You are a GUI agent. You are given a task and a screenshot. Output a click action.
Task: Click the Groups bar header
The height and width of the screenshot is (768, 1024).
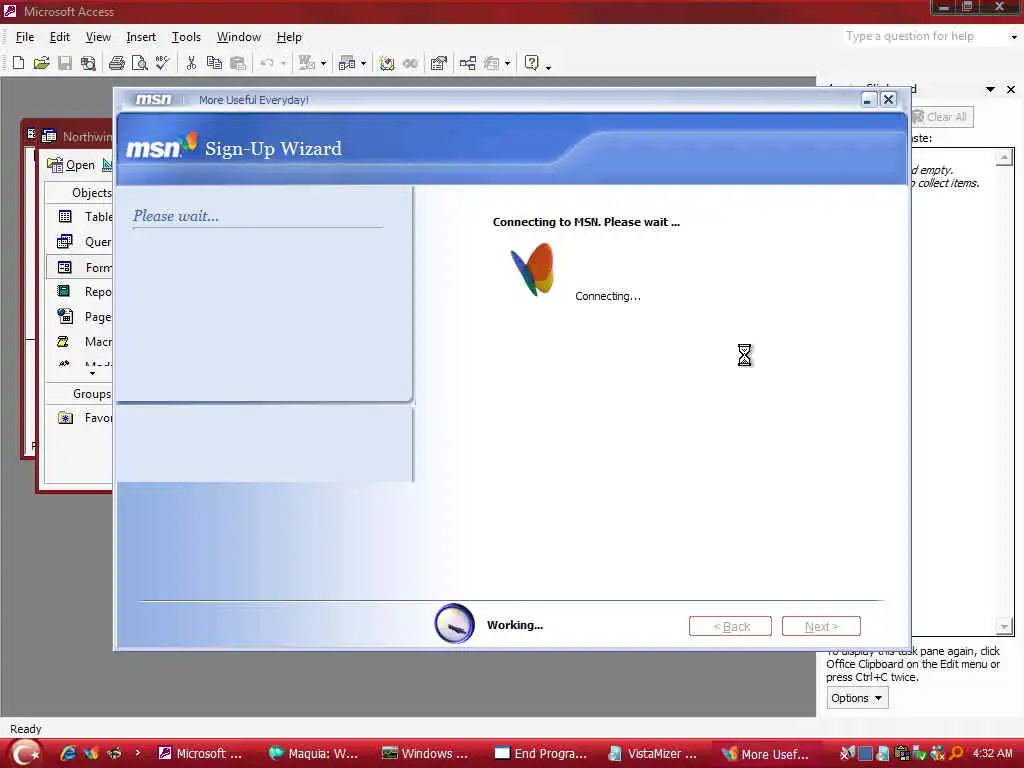click(79, 394)
